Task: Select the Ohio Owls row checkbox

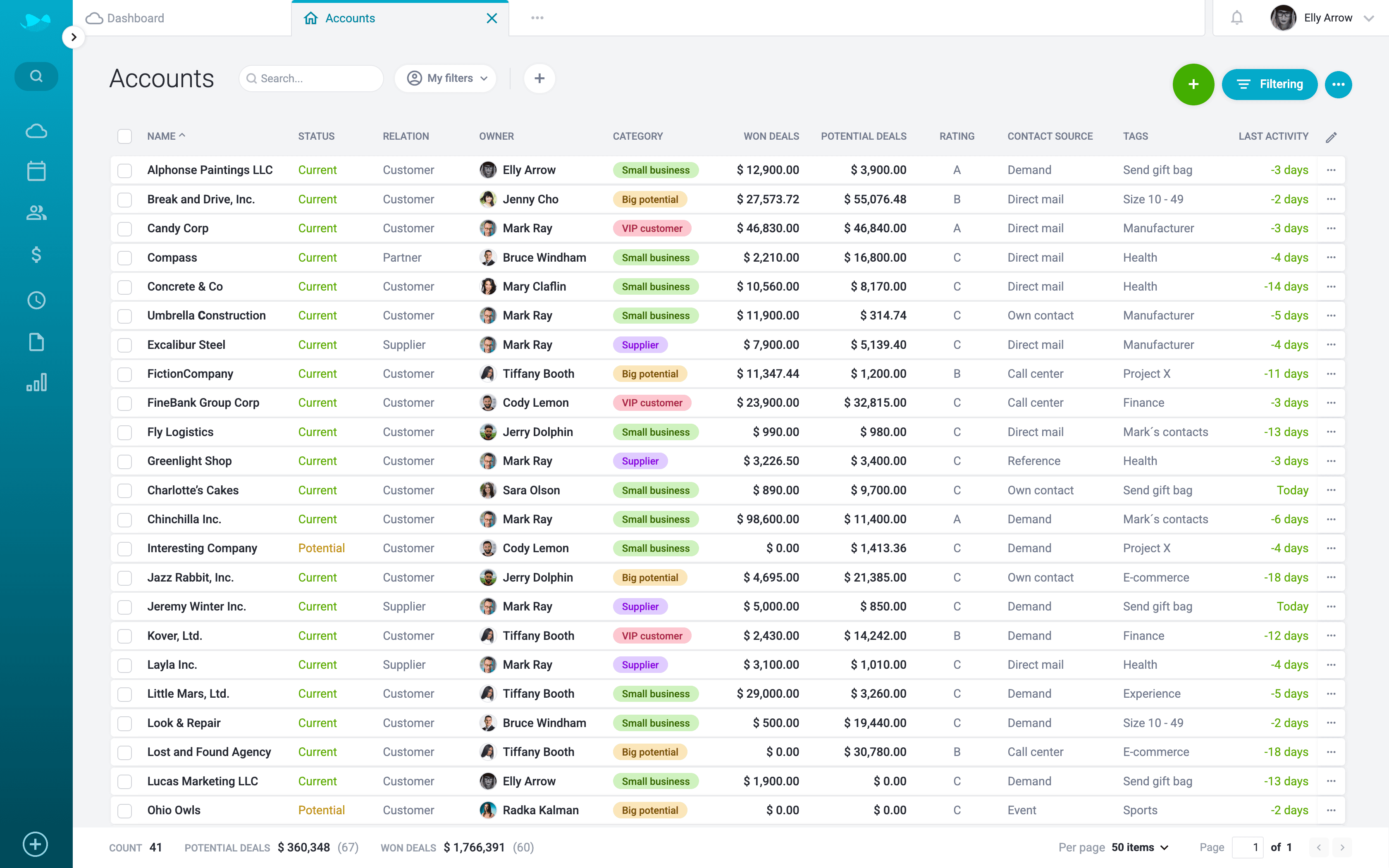Action: coord(124,811)
